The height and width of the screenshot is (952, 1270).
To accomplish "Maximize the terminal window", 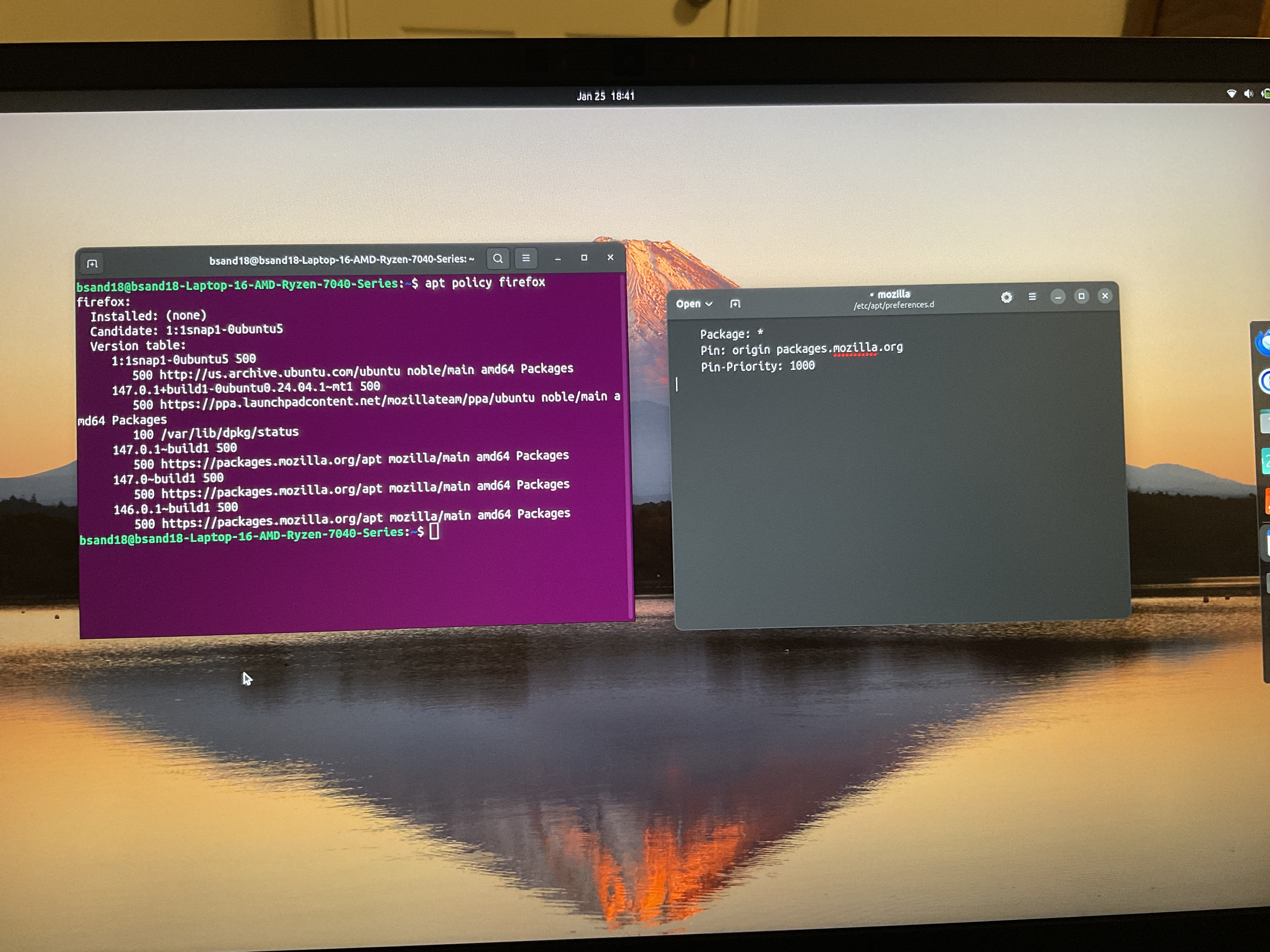I will coord(584,258).
